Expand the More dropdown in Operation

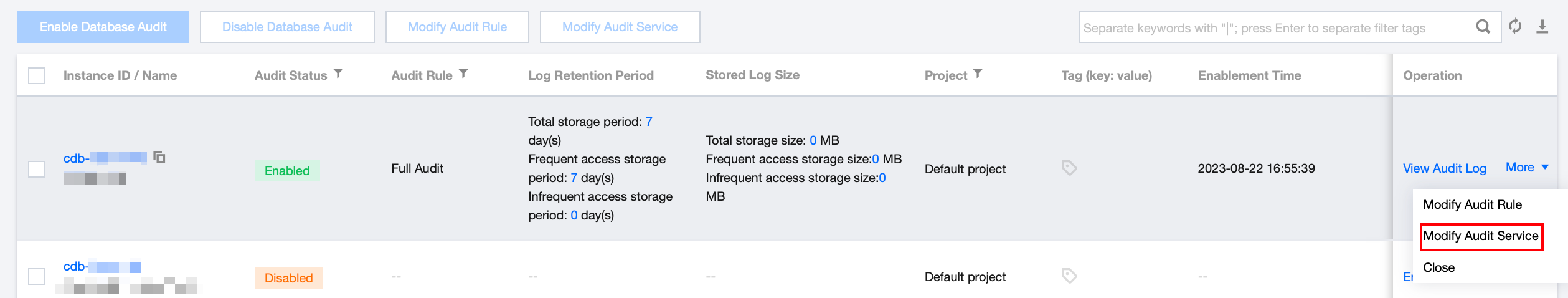(1527, 168)
